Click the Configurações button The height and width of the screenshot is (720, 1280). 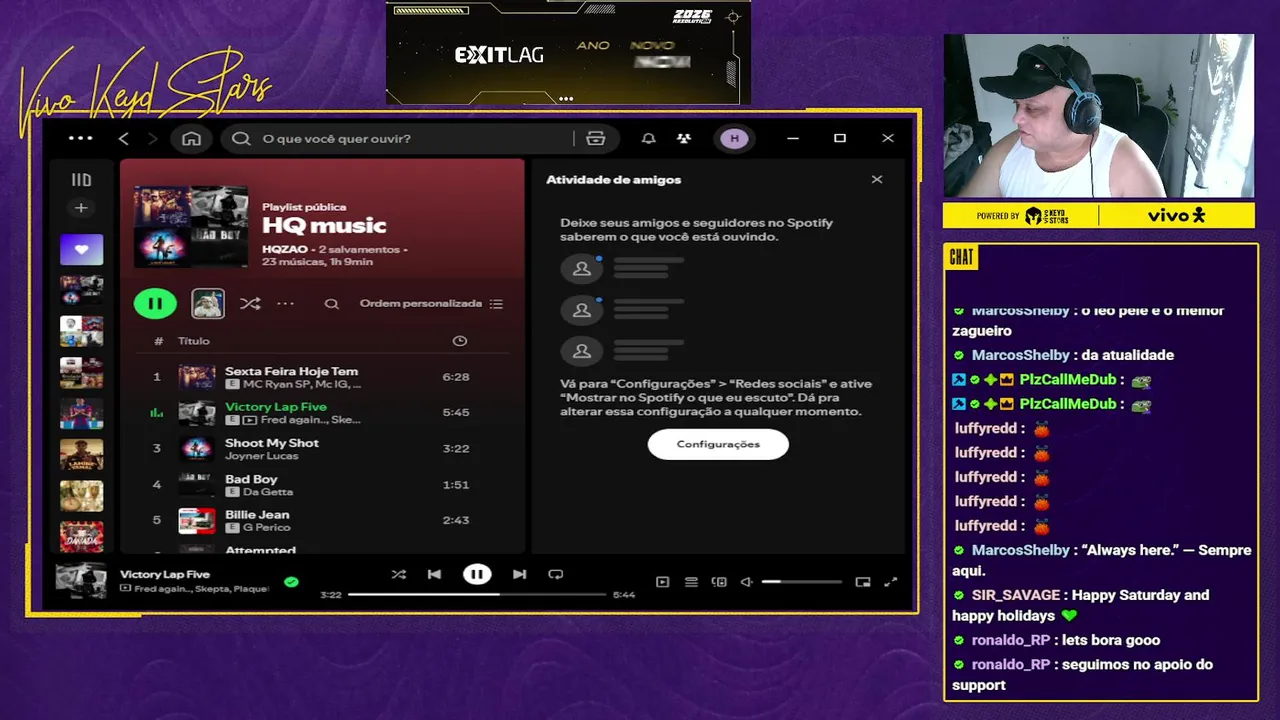click(718, 444)
